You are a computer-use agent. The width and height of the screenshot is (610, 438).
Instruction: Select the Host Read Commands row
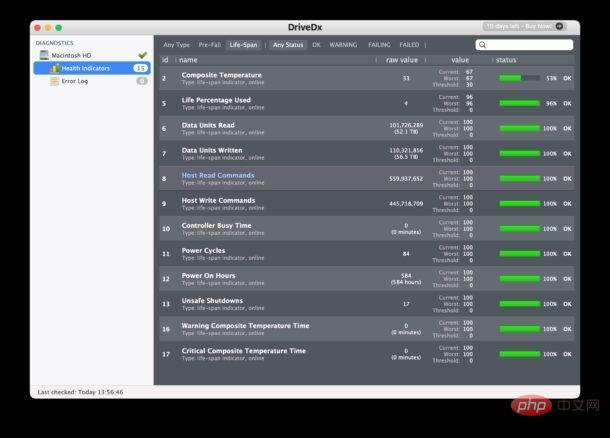pos(366,179)
